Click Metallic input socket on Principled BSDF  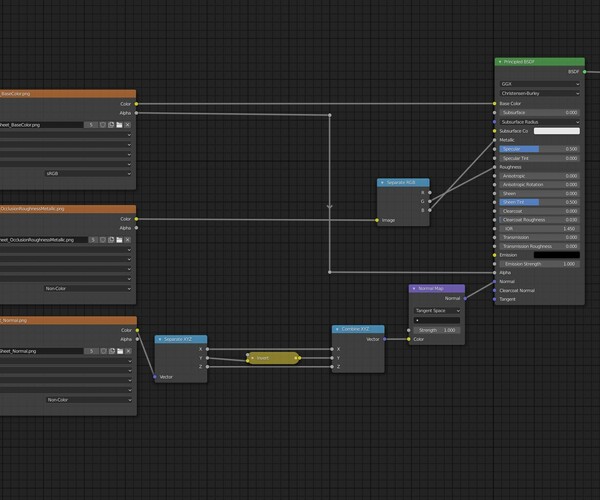494,140
